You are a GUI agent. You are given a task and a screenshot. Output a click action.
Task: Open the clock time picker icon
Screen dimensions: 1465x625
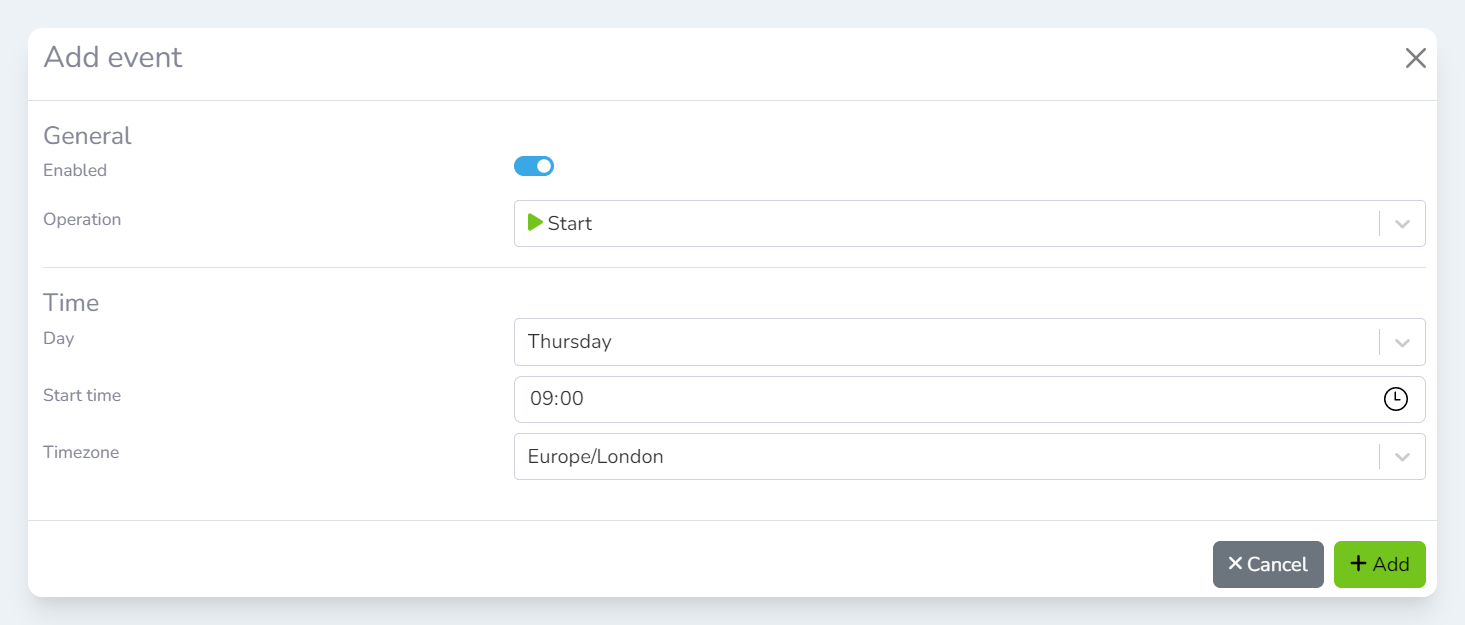[x=1395, y=399]
